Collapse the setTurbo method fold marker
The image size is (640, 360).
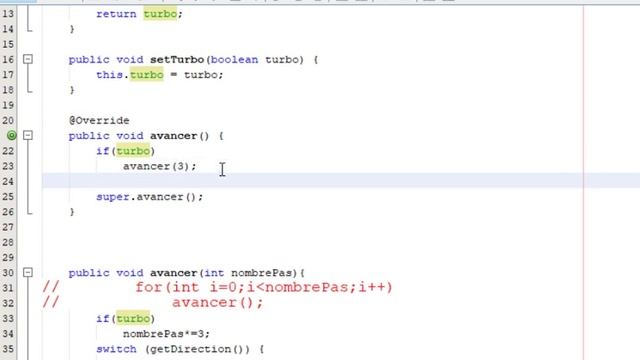[28, 59]
